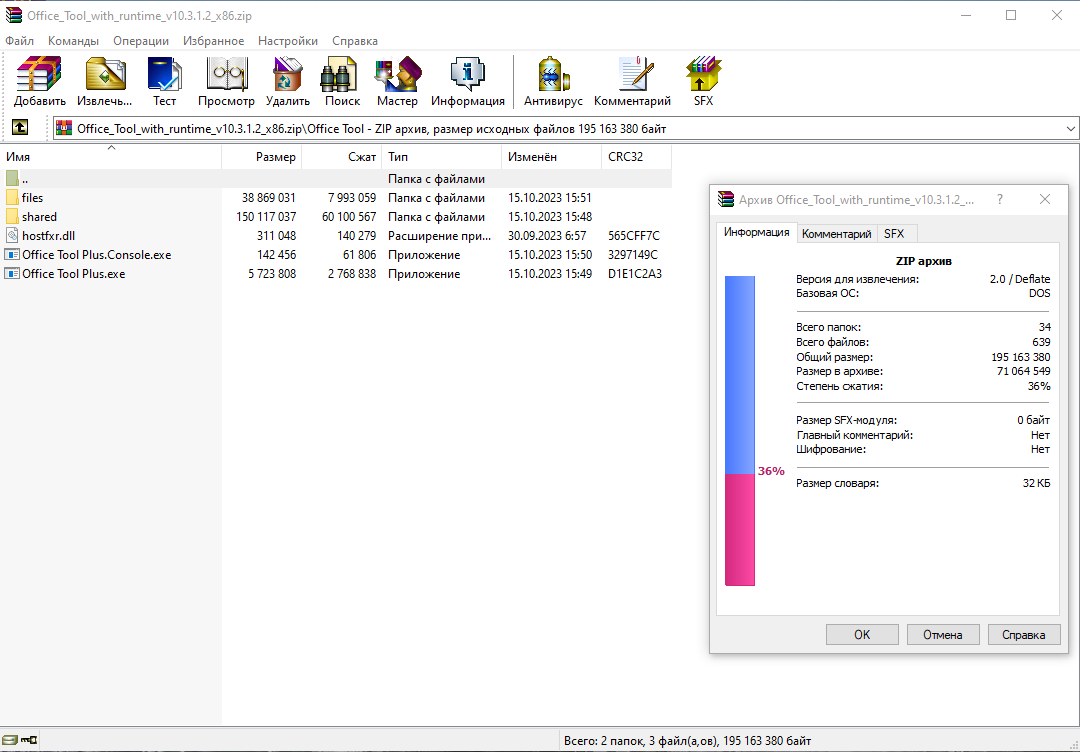Select the 'shared' folder name

pos(39,217)
